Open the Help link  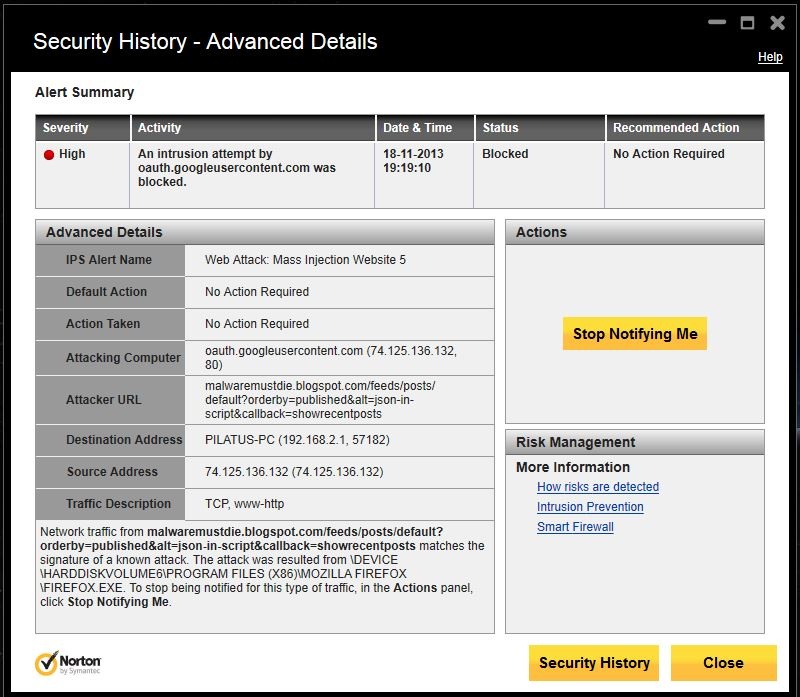pyautogui.click(x=770, y=57)
